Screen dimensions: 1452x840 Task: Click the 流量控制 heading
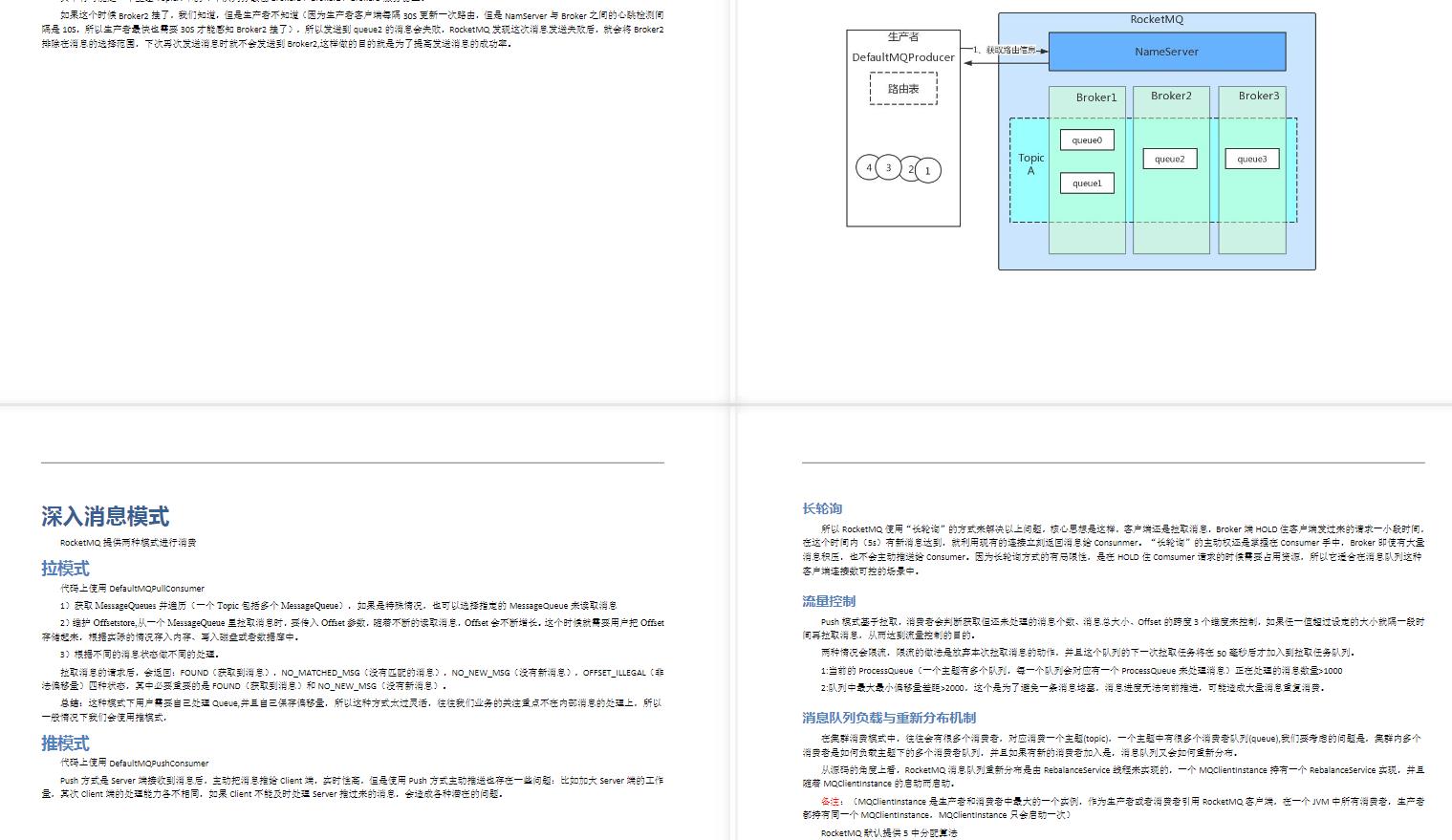829,601
